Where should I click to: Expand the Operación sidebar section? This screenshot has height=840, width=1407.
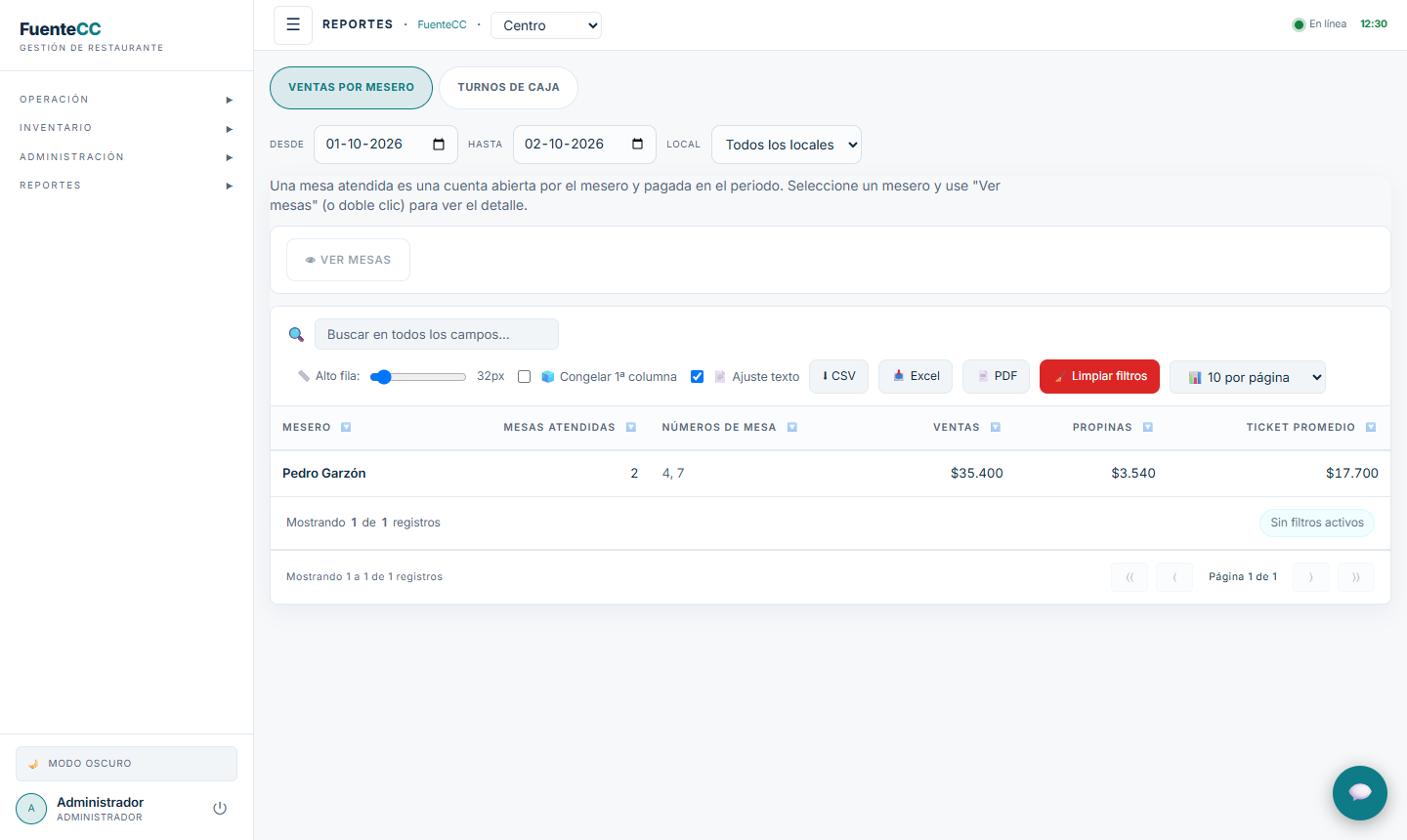126,100
